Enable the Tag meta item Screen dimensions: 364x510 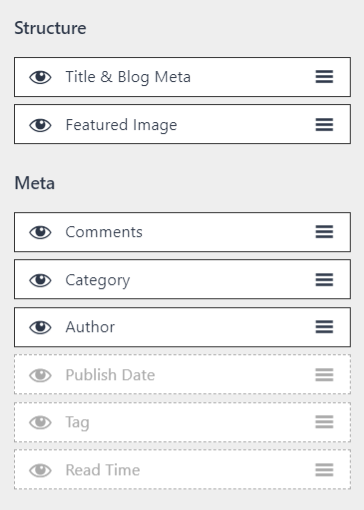point(40,422)
